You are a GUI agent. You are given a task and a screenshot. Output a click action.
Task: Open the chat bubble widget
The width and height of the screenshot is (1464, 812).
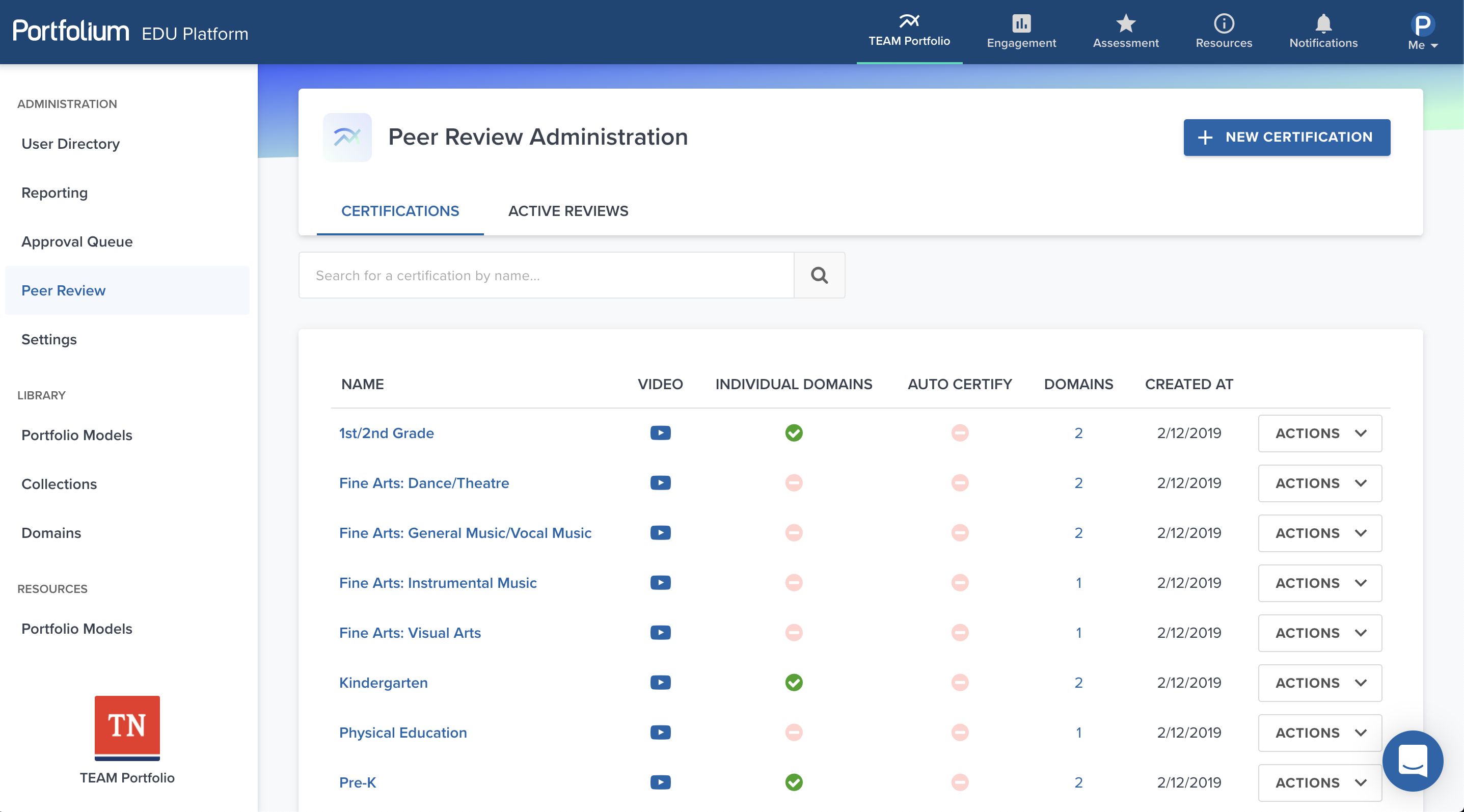(x=1412, y=760)
